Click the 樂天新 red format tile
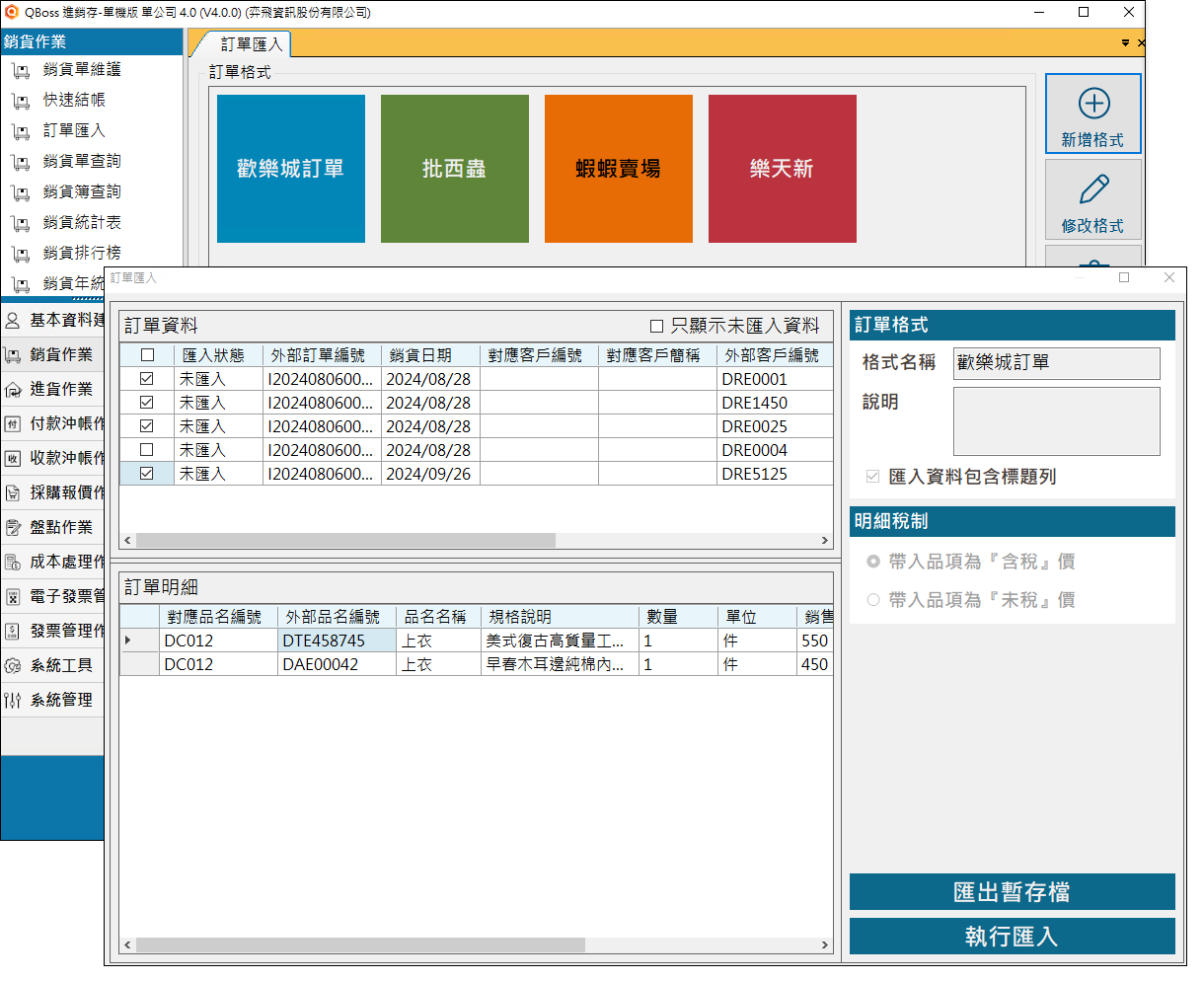The height and width of the screenshot is (981, 1204). point(783,169)
